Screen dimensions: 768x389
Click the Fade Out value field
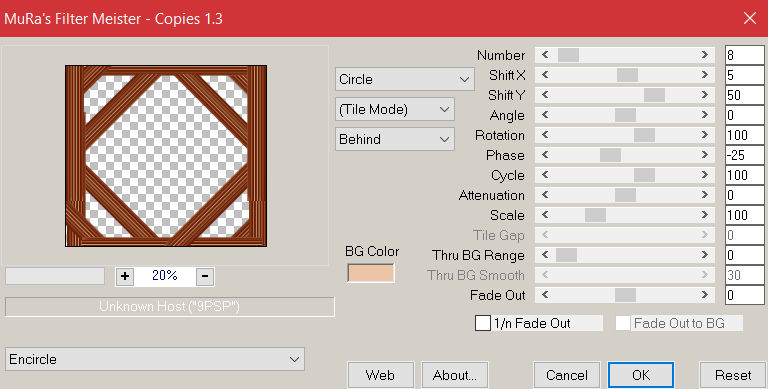point(744,295)
